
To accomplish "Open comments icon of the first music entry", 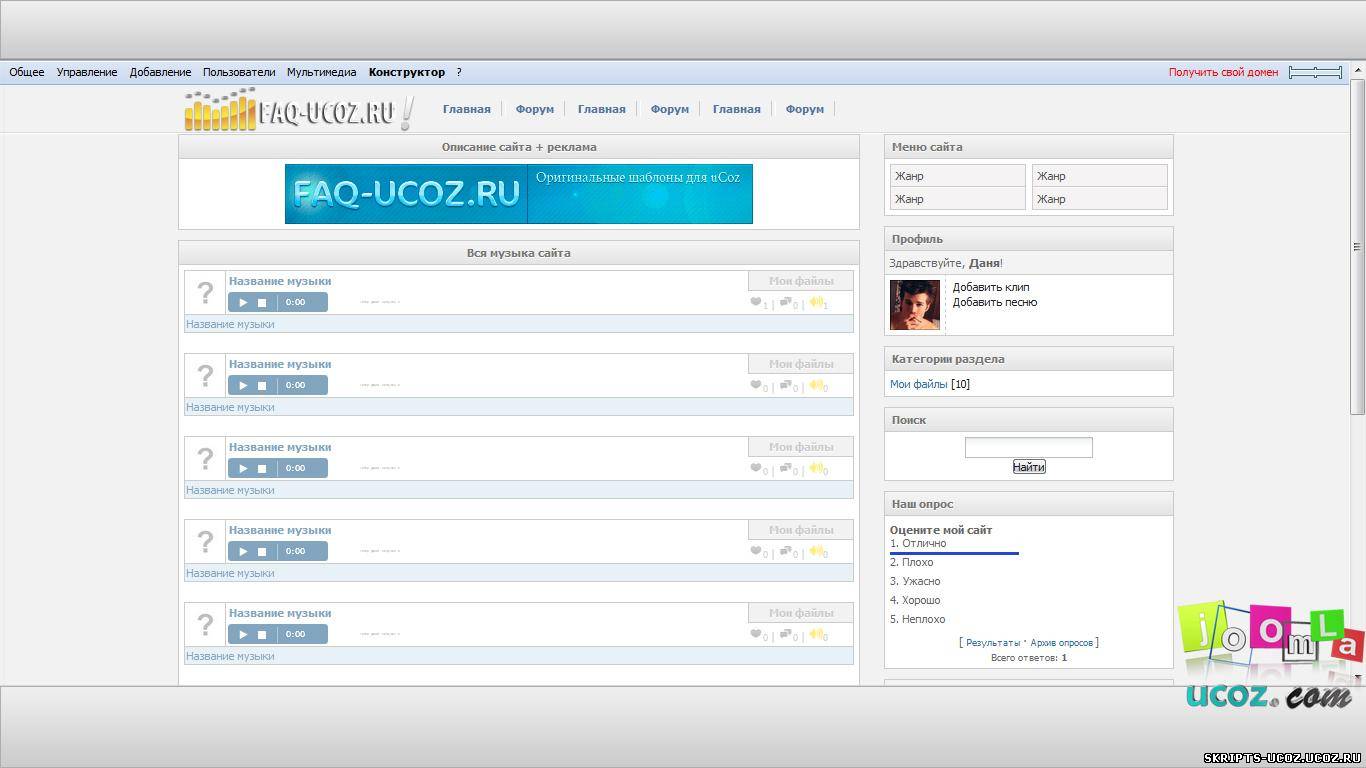I will [x=786, y=302].
